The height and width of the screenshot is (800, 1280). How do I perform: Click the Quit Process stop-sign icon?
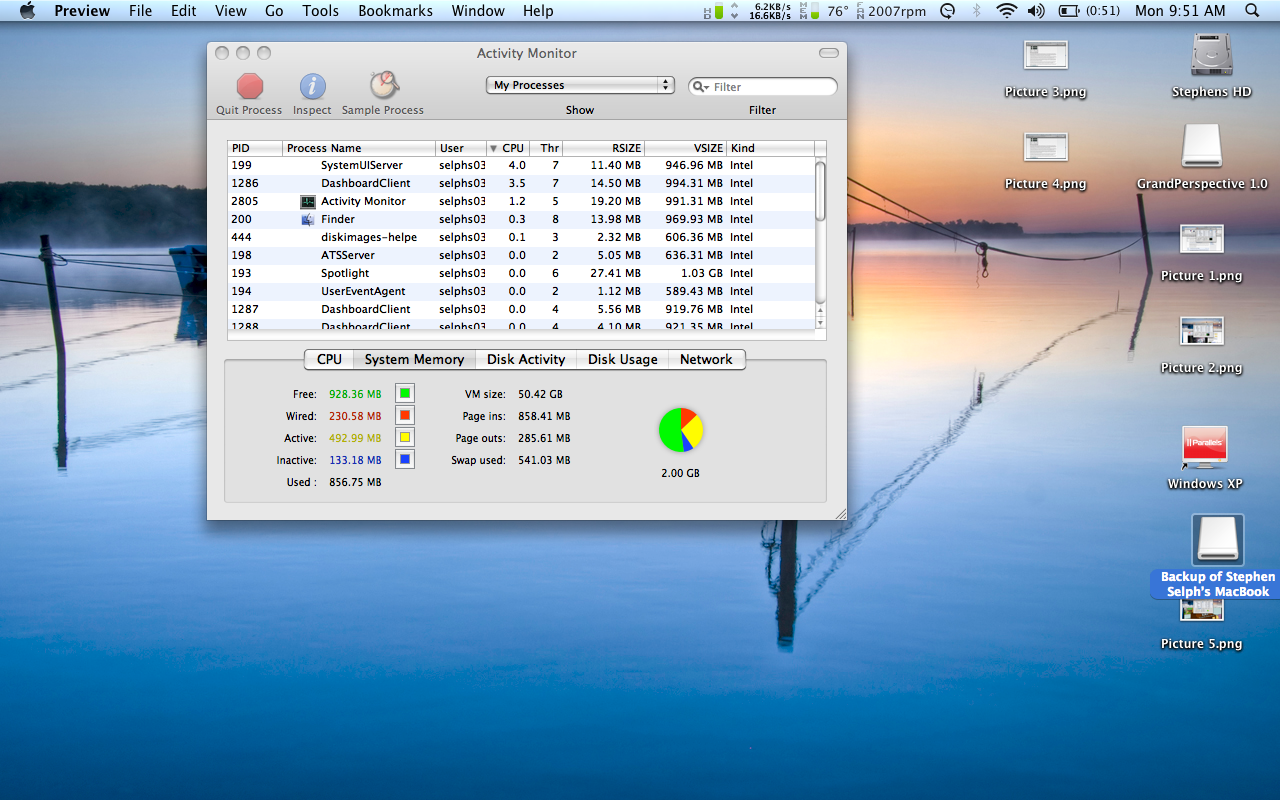coord(249,86)
